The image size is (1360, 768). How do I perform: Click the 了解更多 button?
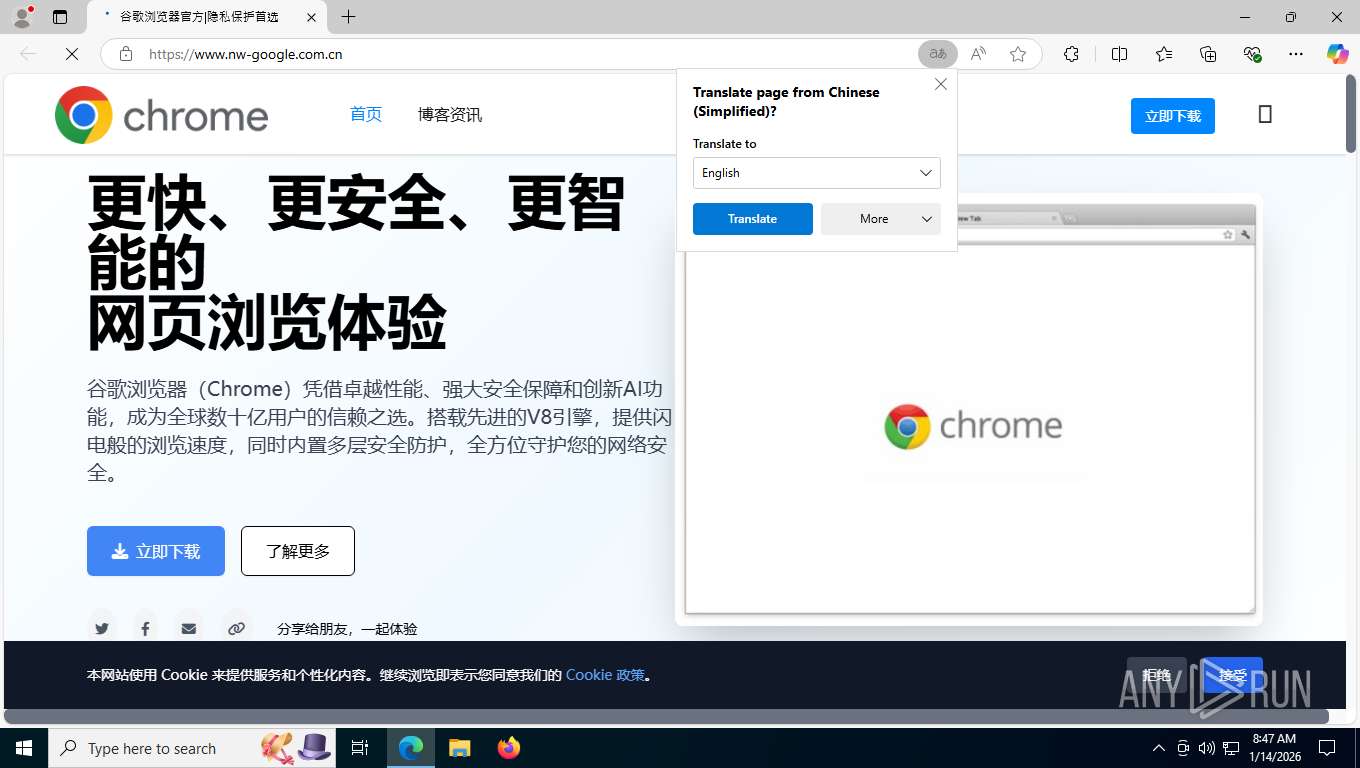click(x=298, y=551)
